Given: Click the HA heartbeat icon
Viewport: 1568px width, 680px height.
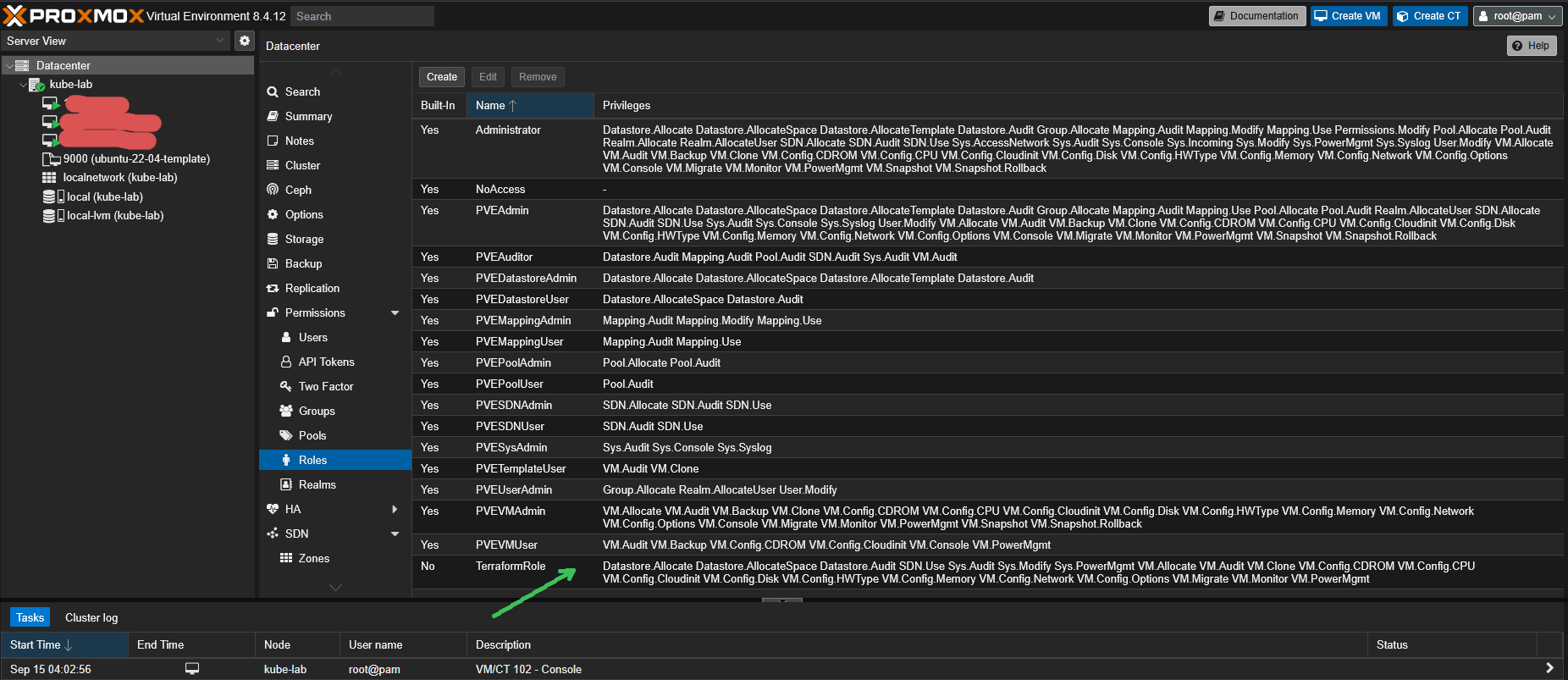Looking at the screenshot, I should click(x=273, y=509).
